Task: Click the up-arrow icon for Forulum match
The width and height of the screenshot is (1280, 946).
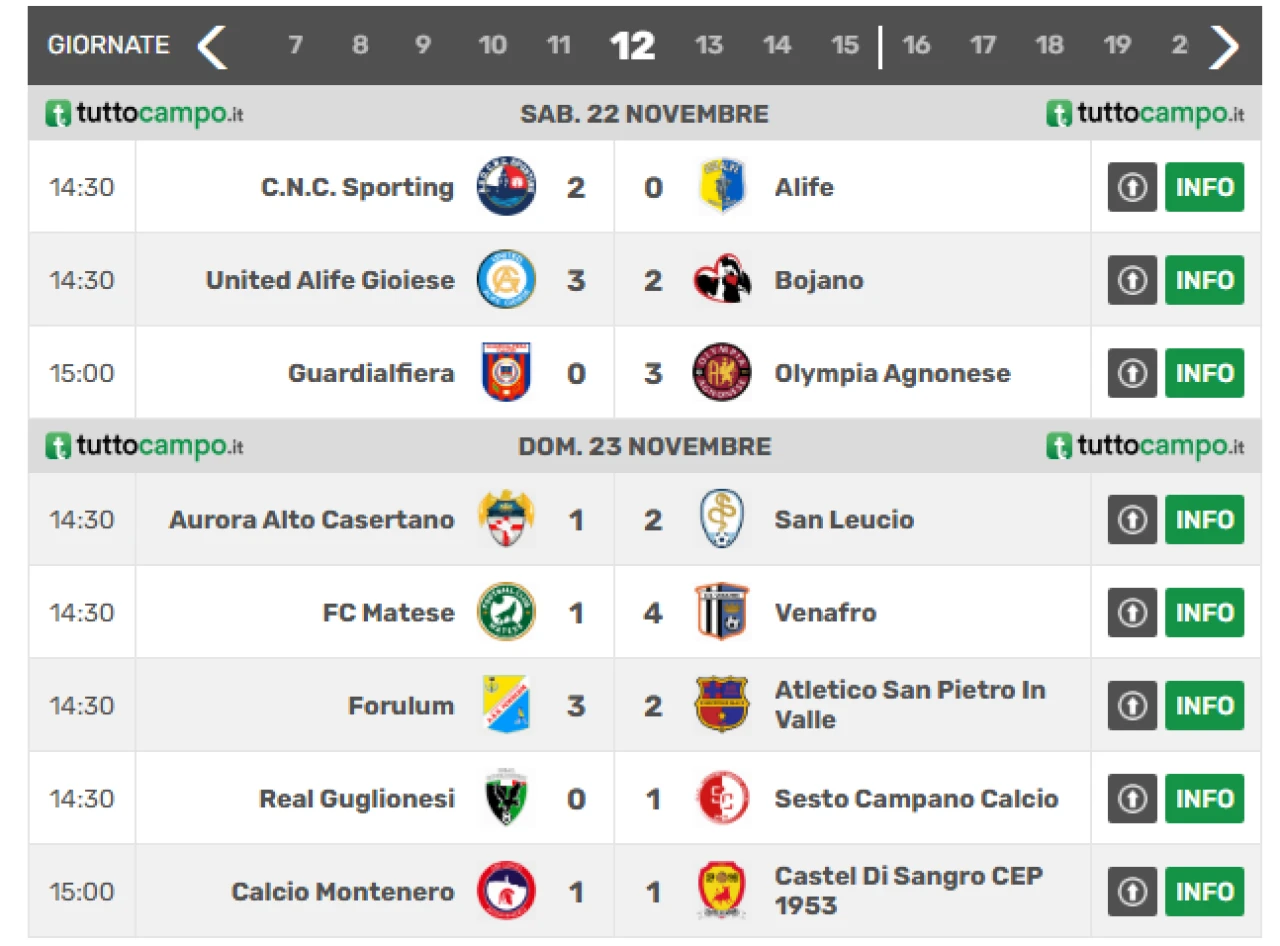Action: pyautogui.click(x=1132, y=705)
